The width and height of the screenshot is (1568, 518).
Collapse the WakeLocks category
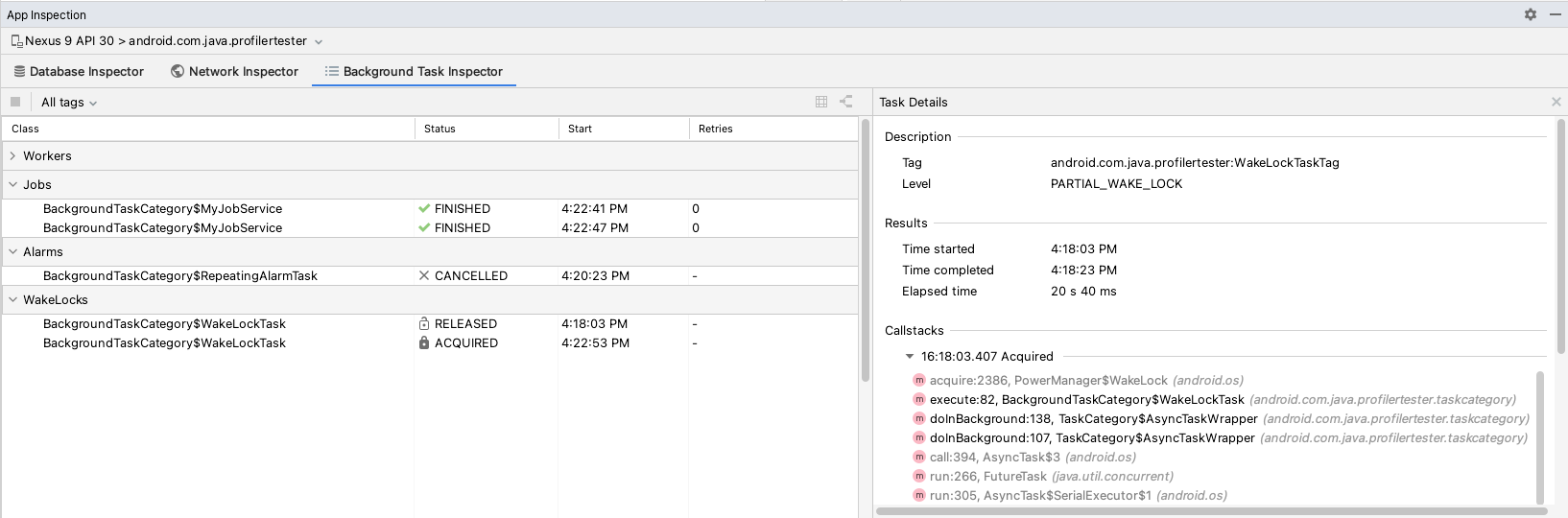pos(12,299)
